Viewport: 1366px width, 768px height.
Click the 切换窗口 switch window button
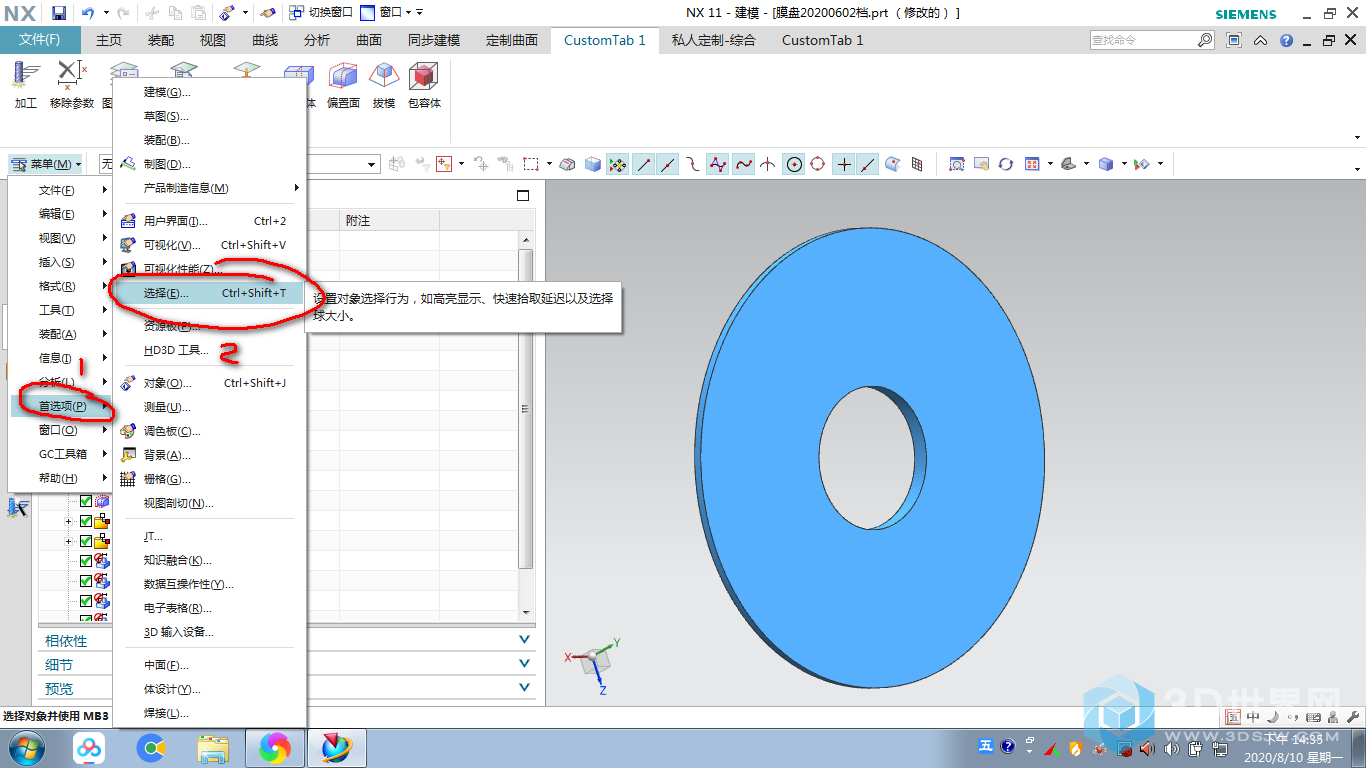(320, 12)
